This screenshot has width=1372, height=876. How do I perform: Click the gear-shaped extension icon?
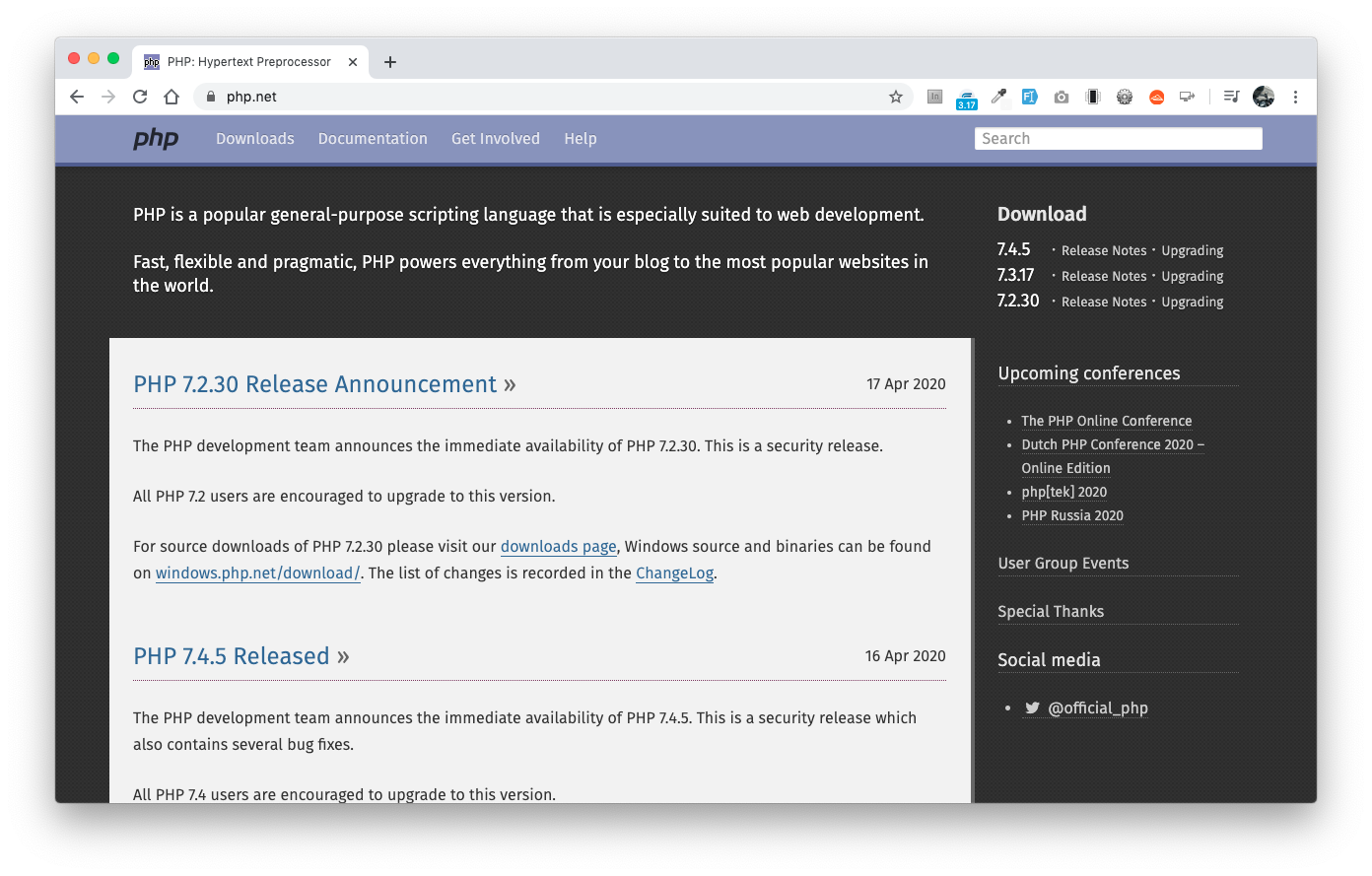(x=1125, y=97)
